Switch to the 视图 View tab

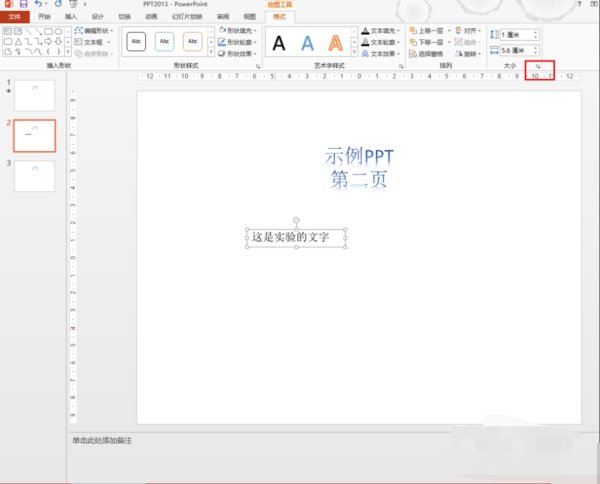pyautogui.click(x=249, y=16)
